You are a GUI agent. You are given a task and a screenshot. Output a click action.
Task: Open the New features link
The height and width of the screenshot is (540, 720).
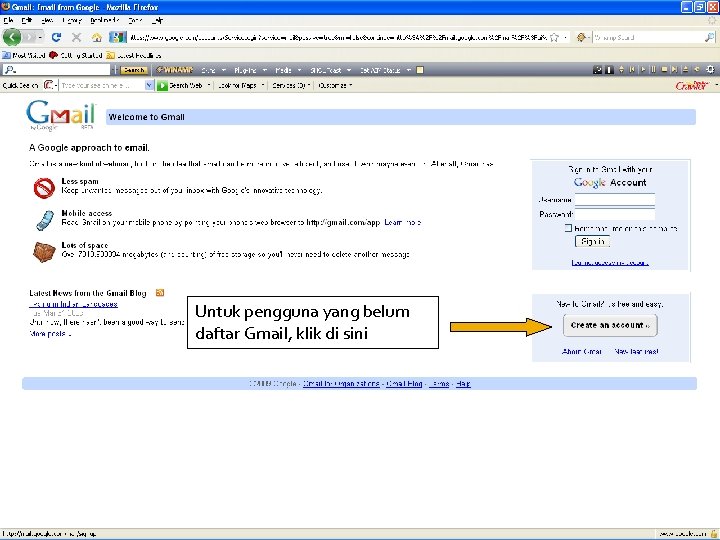tap(636, 351)
